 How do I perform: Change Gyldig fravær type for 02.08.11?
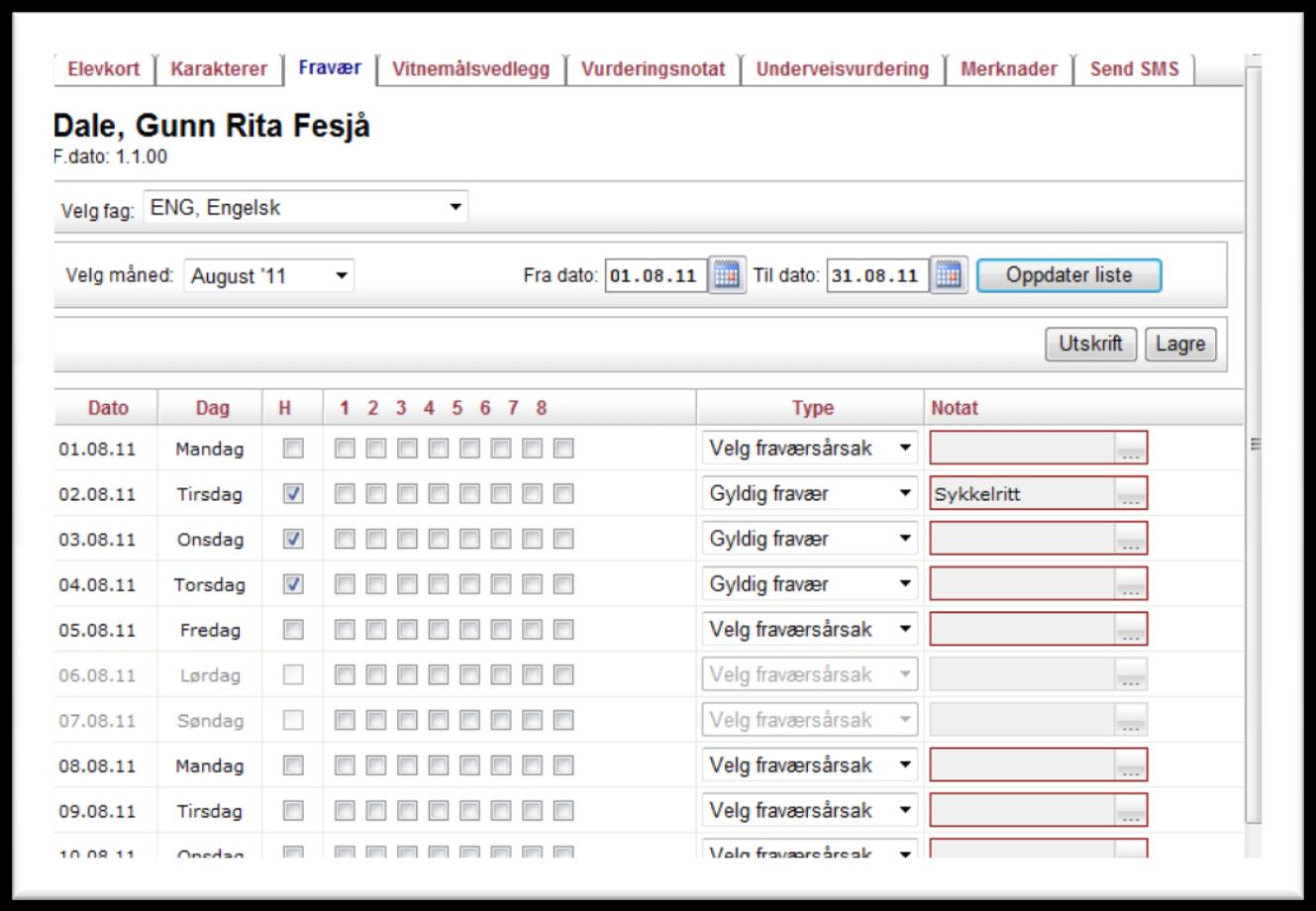[810, 494]
